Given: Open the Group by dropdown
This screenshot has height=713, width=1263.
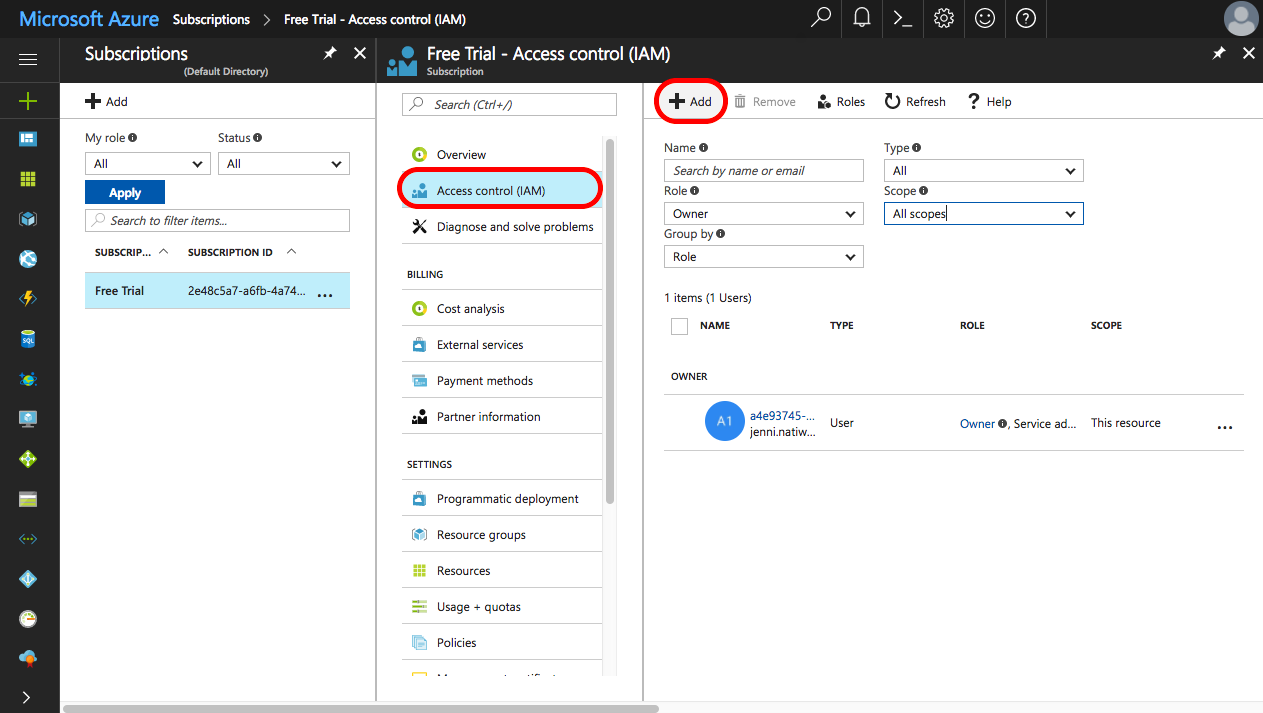Looking at the screenshot, I should point(764,257).
